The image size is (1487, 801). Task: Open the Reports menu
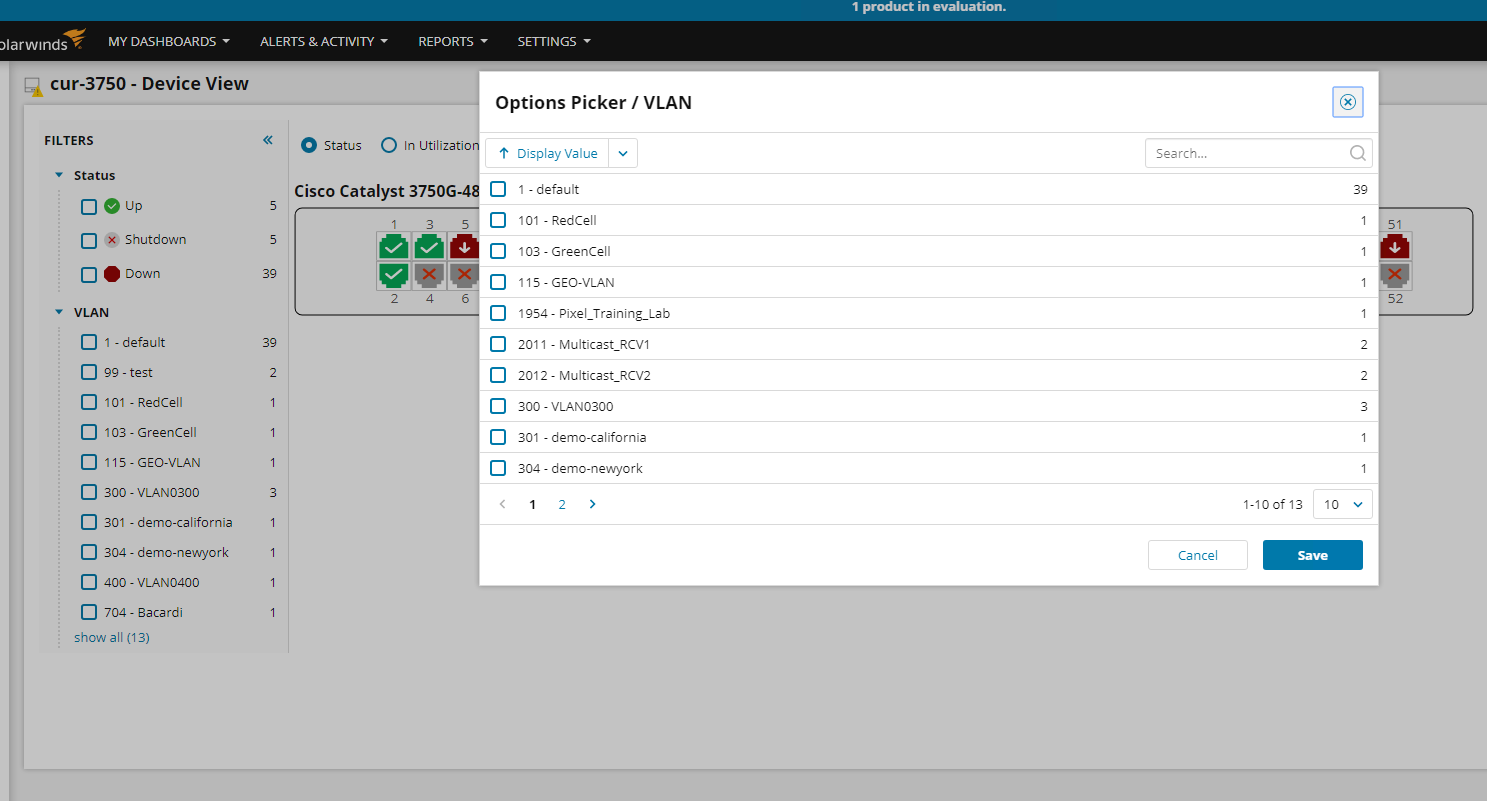pyautogui.click(x=453, y=41)
